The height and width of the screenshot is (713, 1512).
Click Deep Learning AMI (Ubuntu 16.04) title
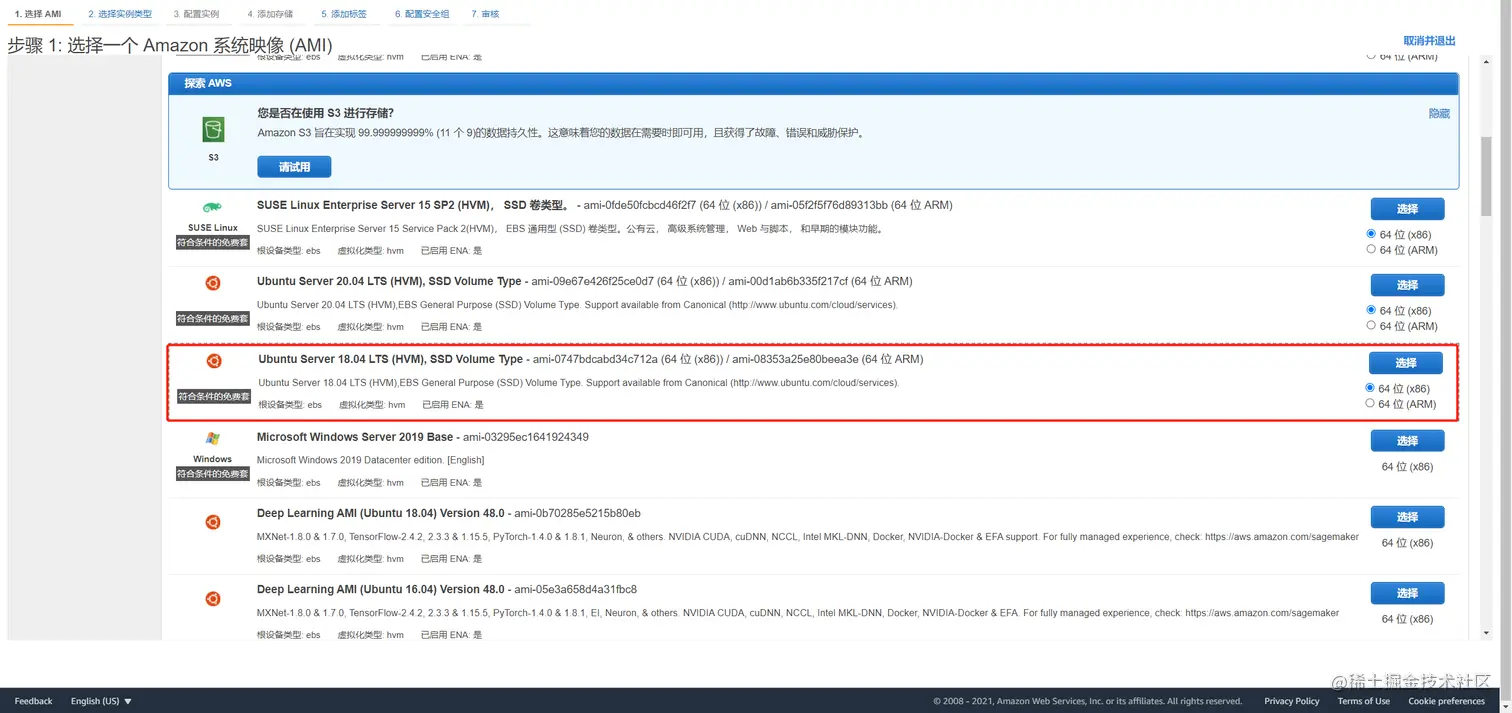coord(381,589)
